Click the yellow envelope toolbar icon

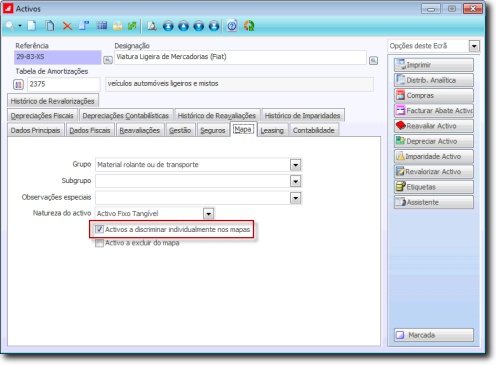117,26
